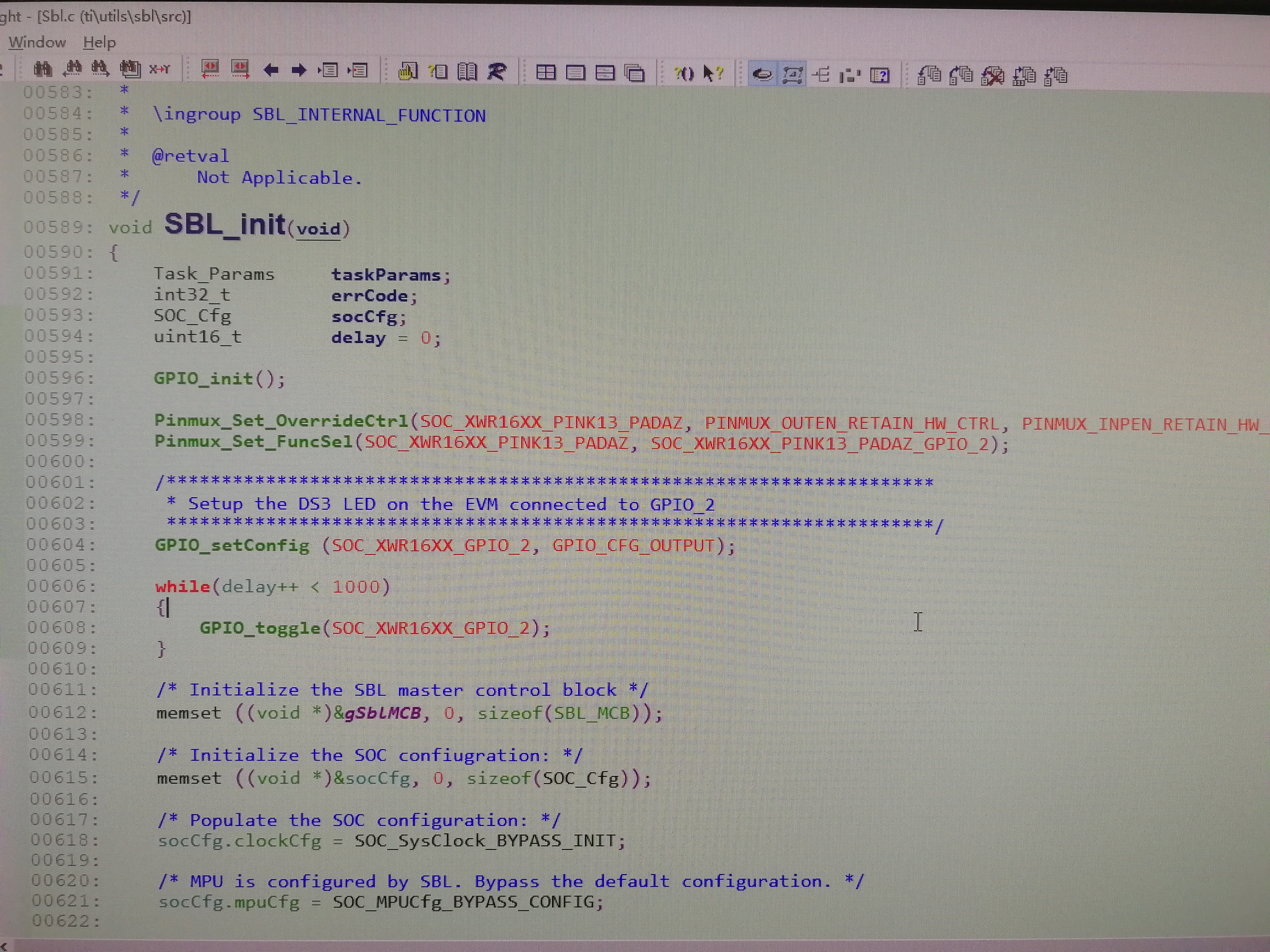The width and height of the screenshot is (1270, 952).
Task: Open Browse Project Symbols book icon
Action: pos(467,72)
